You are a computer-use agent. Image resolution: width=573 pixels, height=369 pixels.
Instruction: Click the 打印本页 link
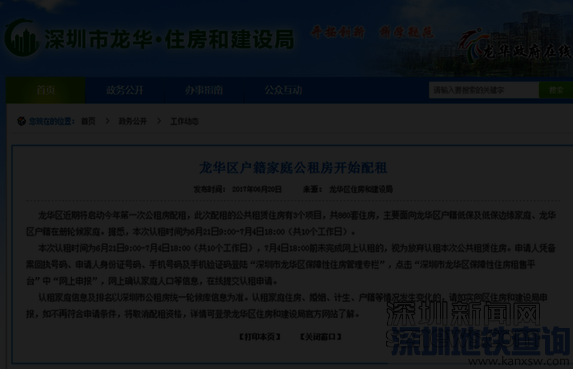(x=260, y=336)
